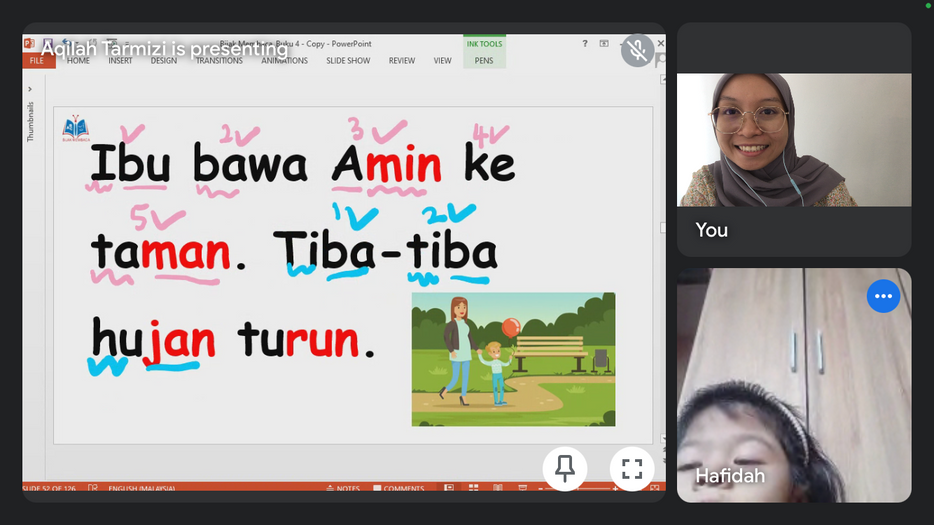Click the INK TOOLS contextual header
Screen dimensions: 934x525
pos(484,44)
